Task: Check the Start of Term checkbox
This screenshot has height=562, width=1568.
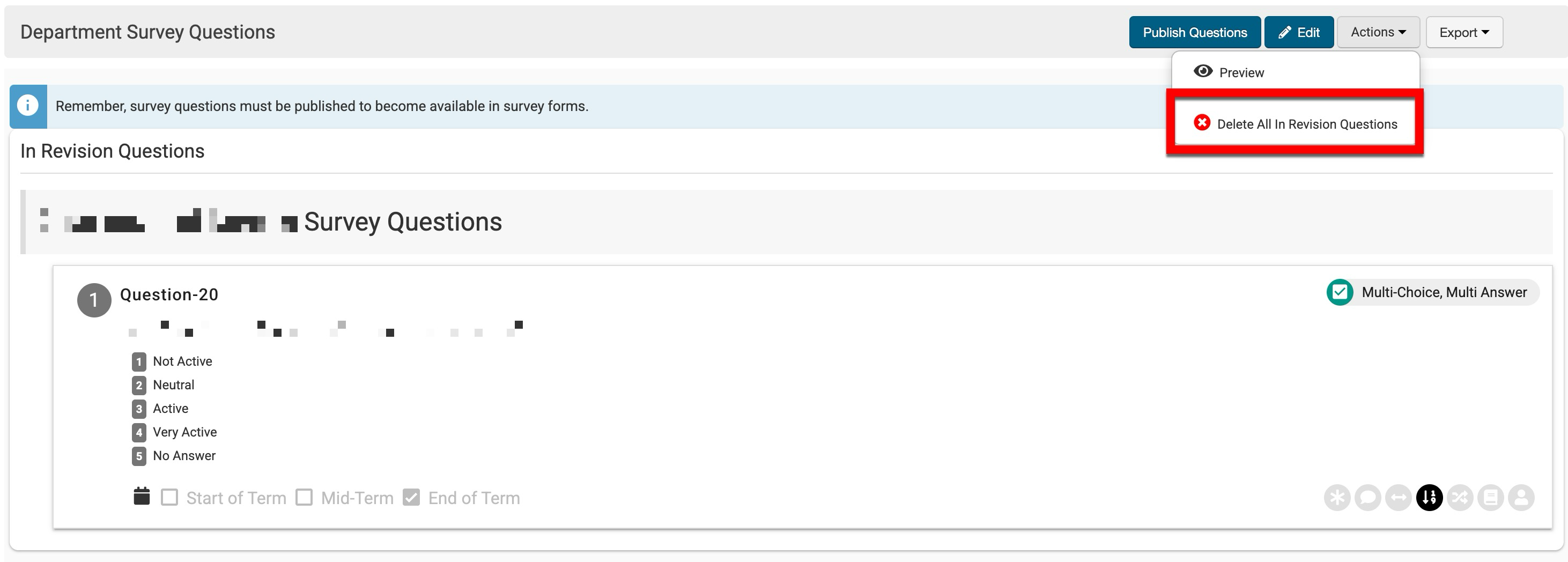Action: (170, 498)
